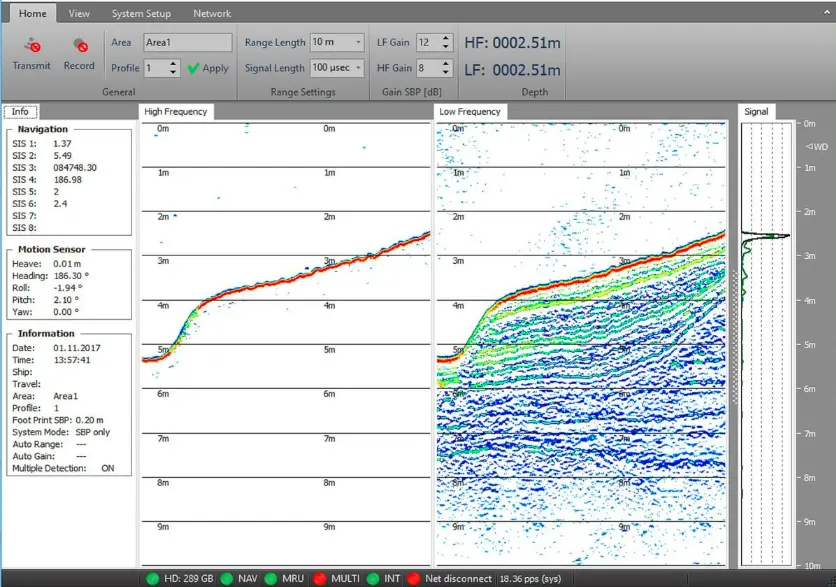
Task: Click the red MULTI status indicator
Action: coord(320,578)
